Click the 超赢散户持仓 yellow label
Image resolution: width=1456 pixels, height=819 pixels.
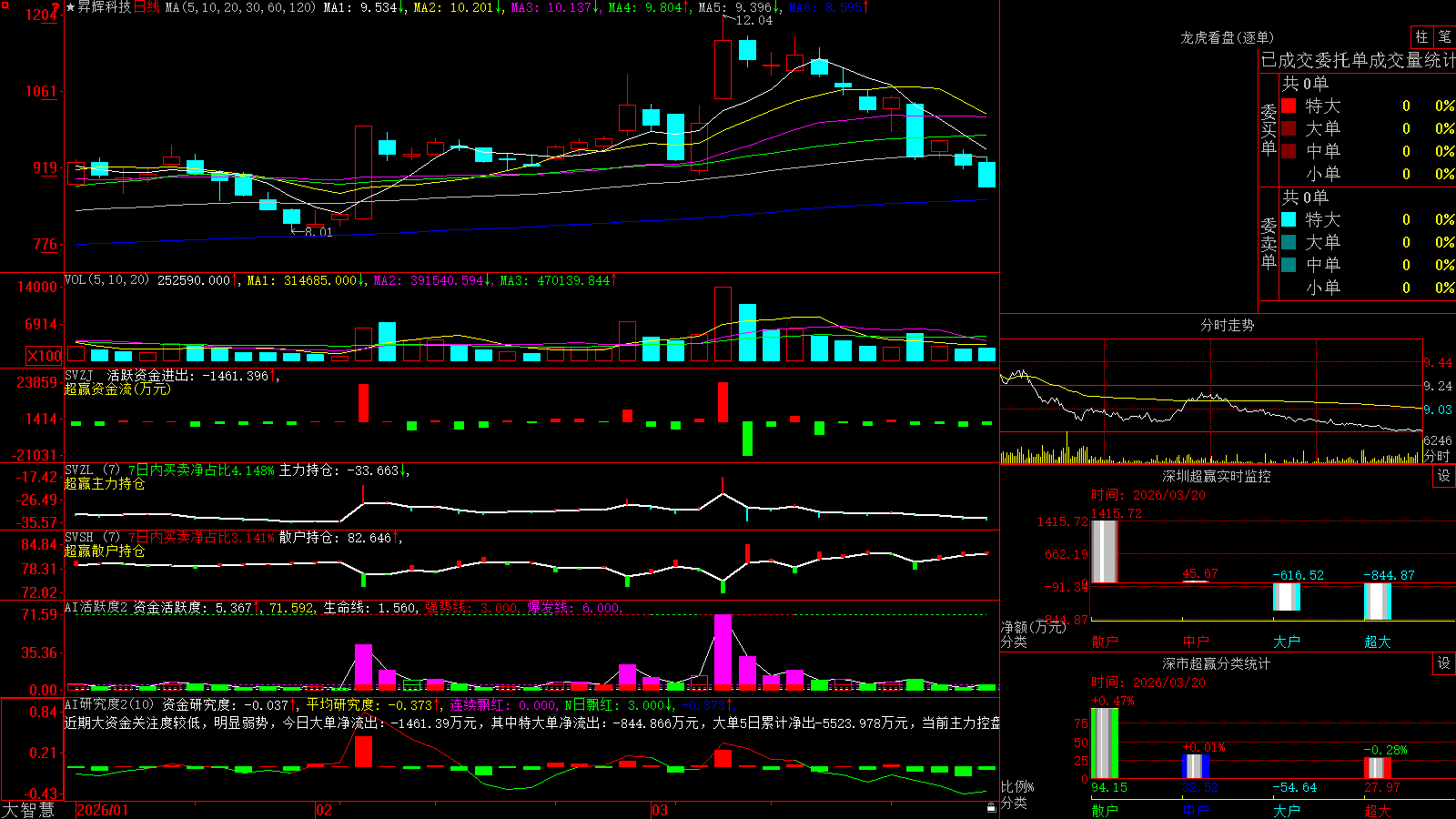[x=105, y=551]
